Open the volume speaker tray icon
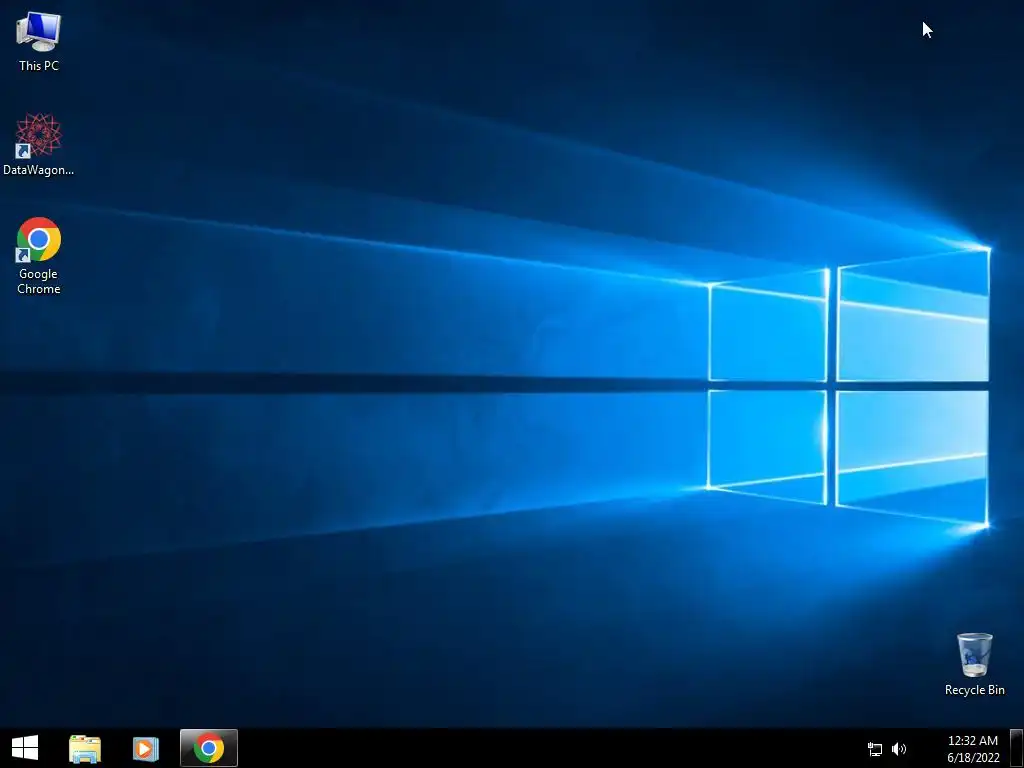The height and width of the screenshot is (768, 1024). click(x=899, y=749)
